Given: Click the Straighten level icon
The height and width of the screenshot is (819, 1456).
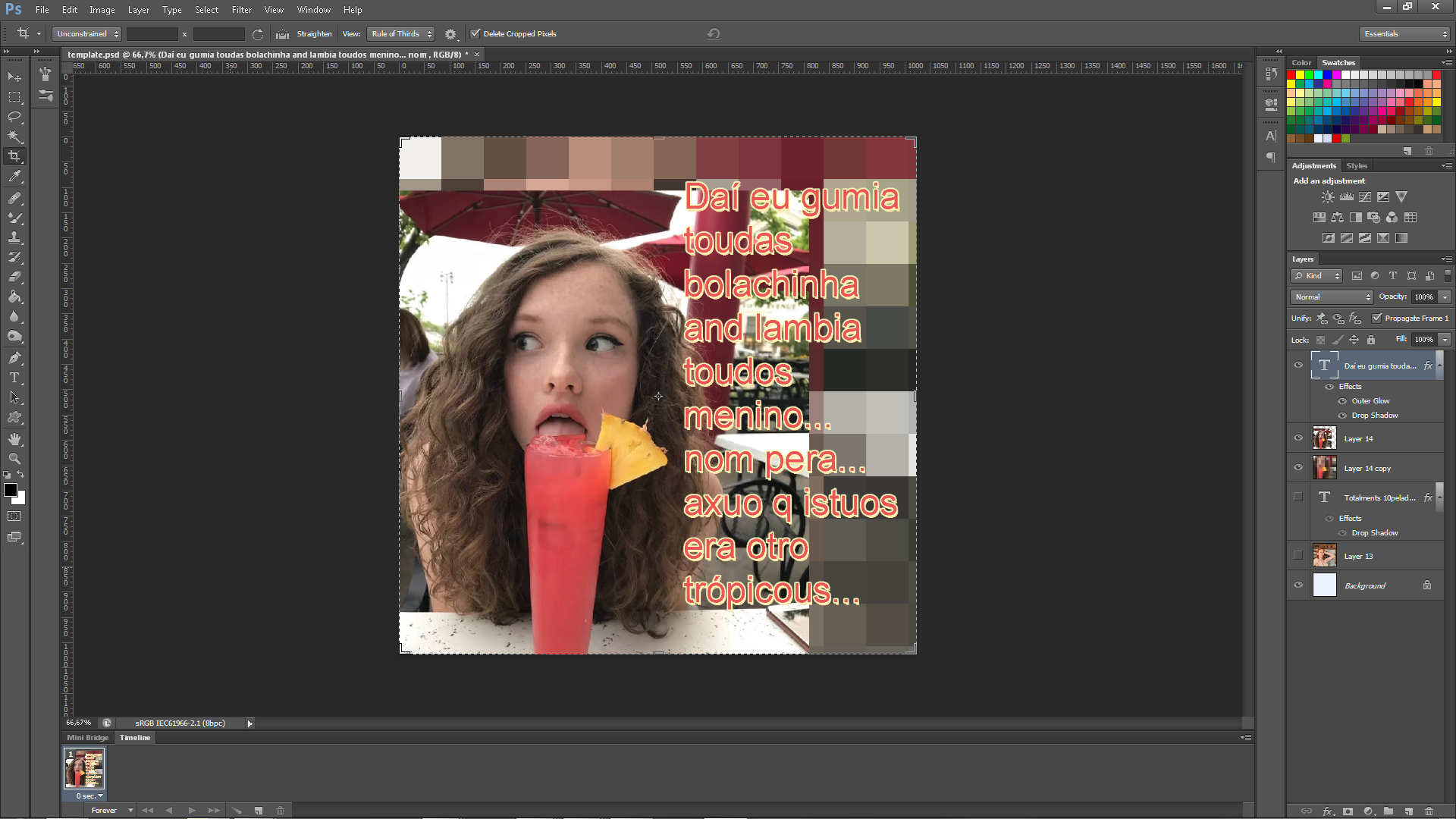Looking at the screenshot, I should (282, 34).
